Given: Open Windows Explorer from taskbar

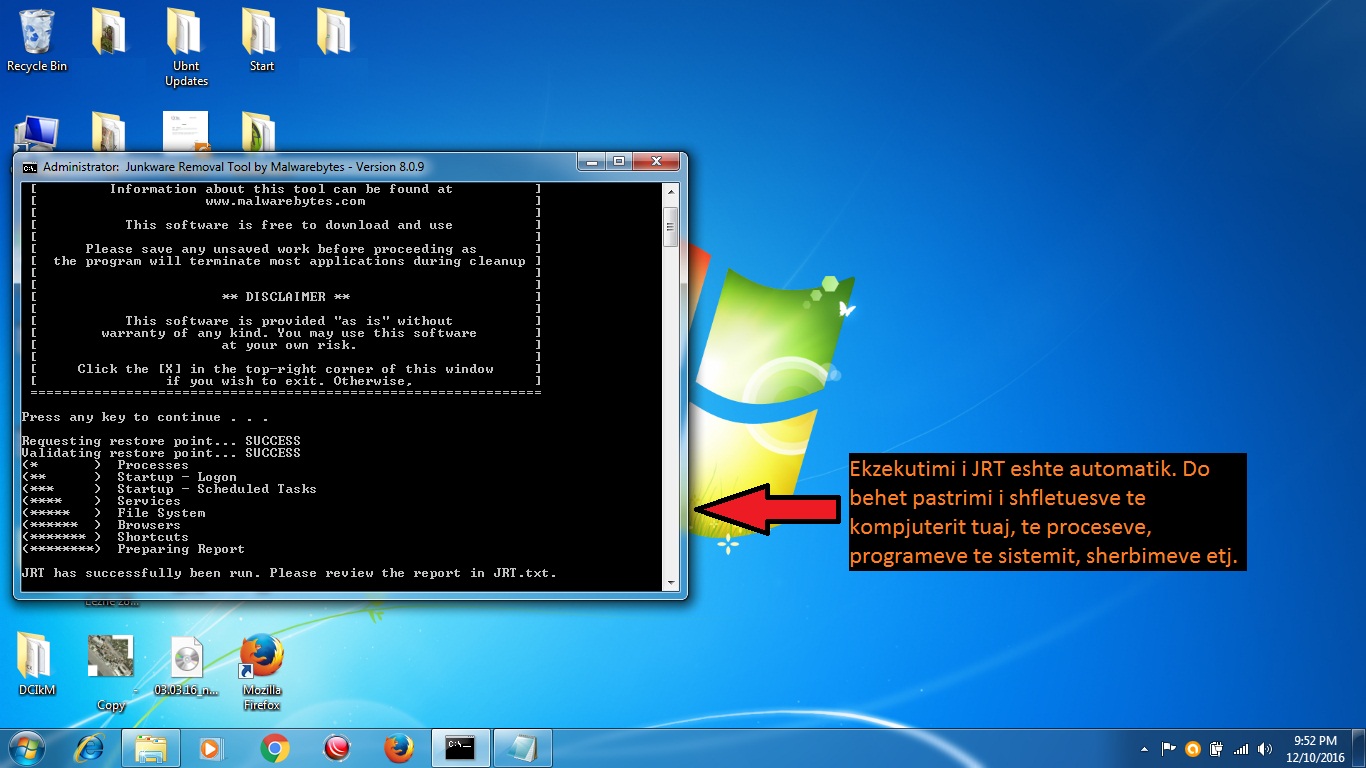Looking at the screenshot, I should click(151, 748).
